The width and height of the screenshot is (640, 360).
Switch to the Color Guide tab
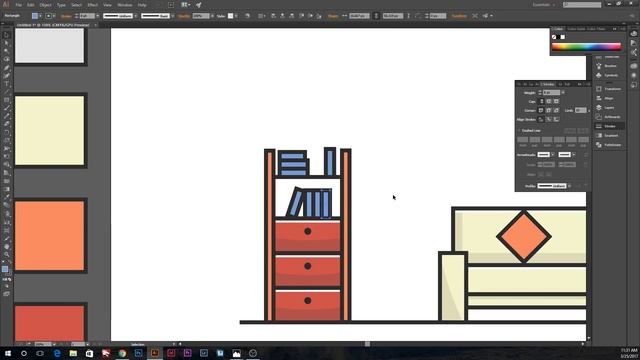pos(576,29)
